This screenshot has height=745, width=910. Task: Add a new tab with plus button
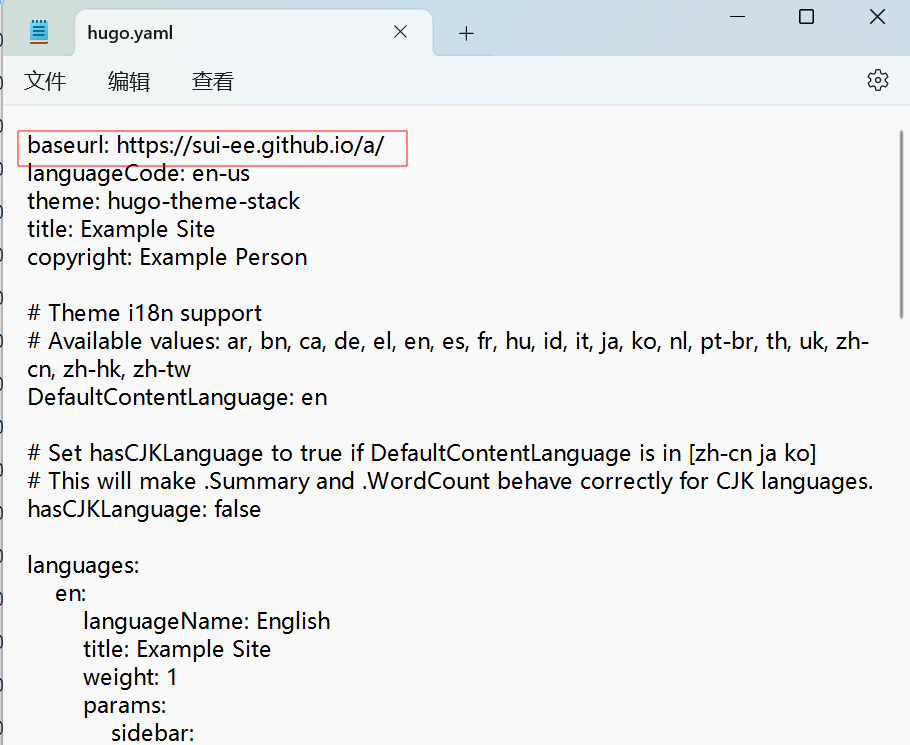[x=466, y=34]
